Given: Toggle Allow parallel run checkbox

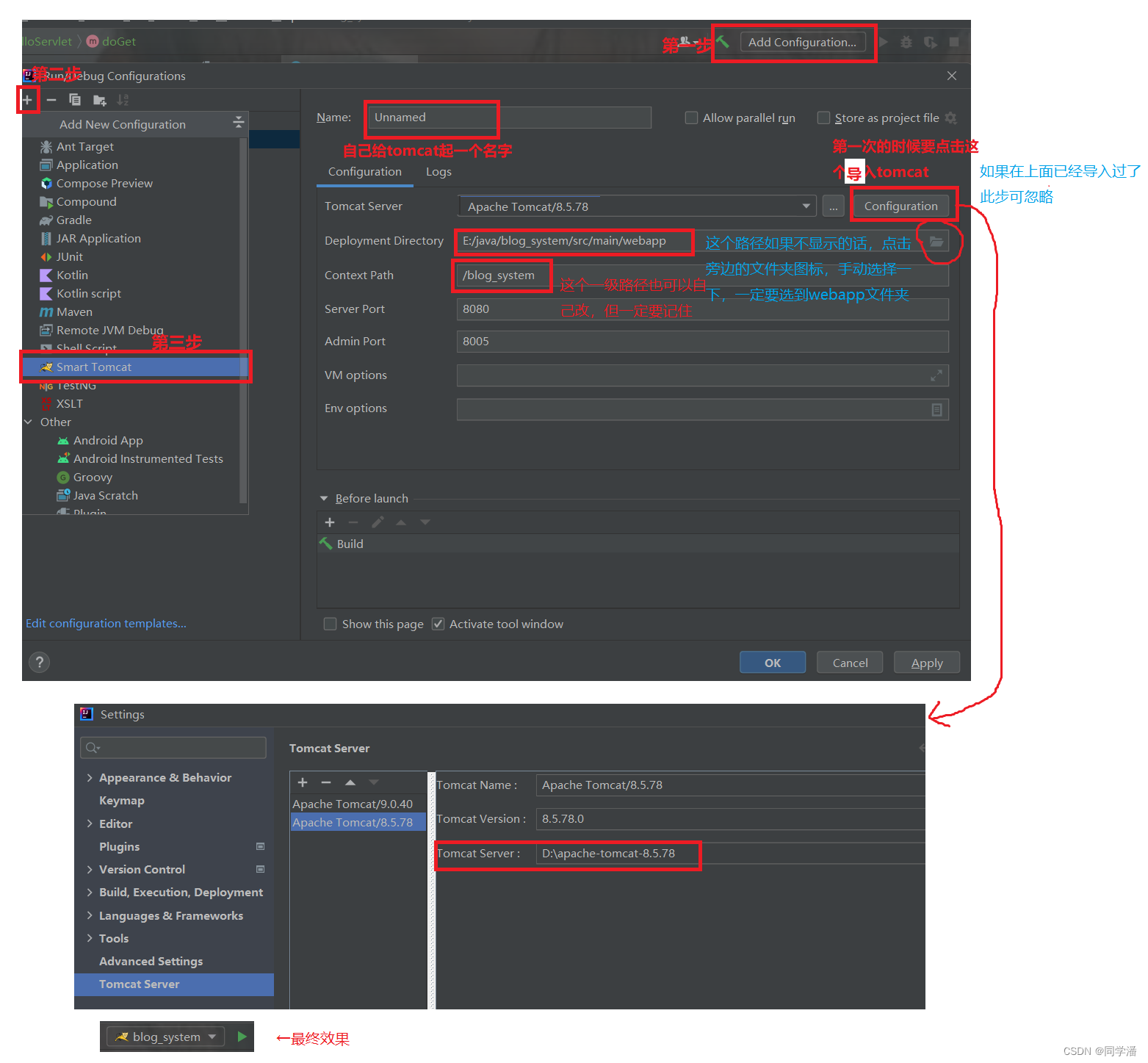Looking at the screenshot, I should 691,118.
